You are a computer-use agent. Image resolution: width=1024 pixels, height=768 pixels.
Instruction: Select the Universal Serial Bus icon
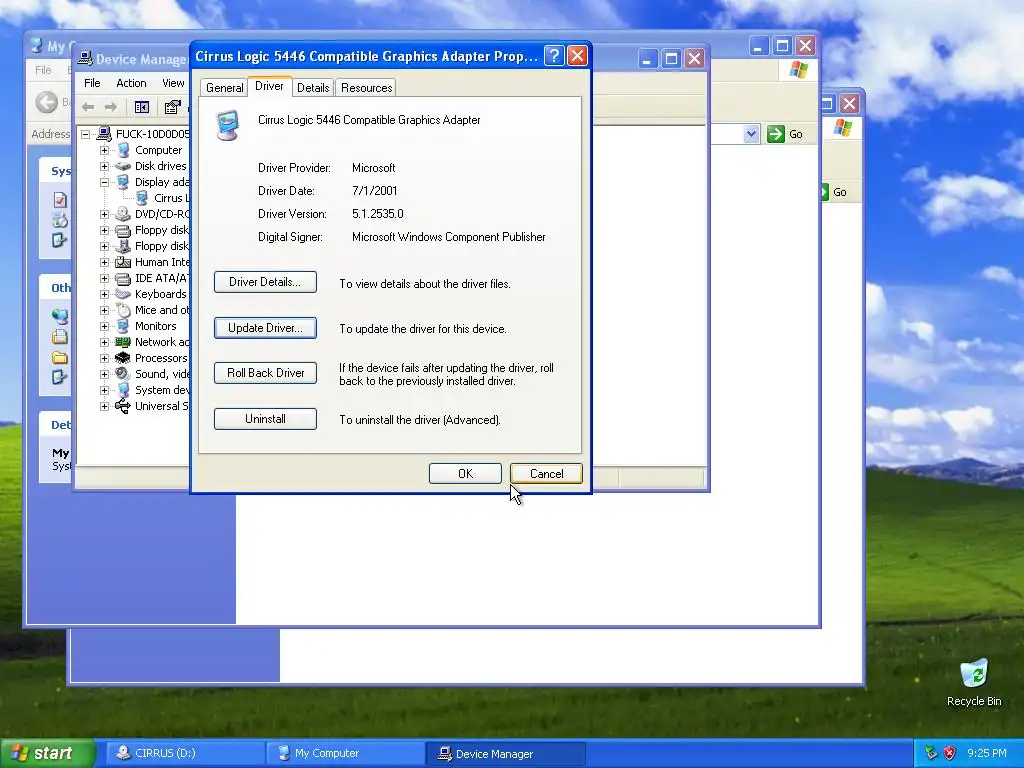pyautogui.click(x=123, y=406)
